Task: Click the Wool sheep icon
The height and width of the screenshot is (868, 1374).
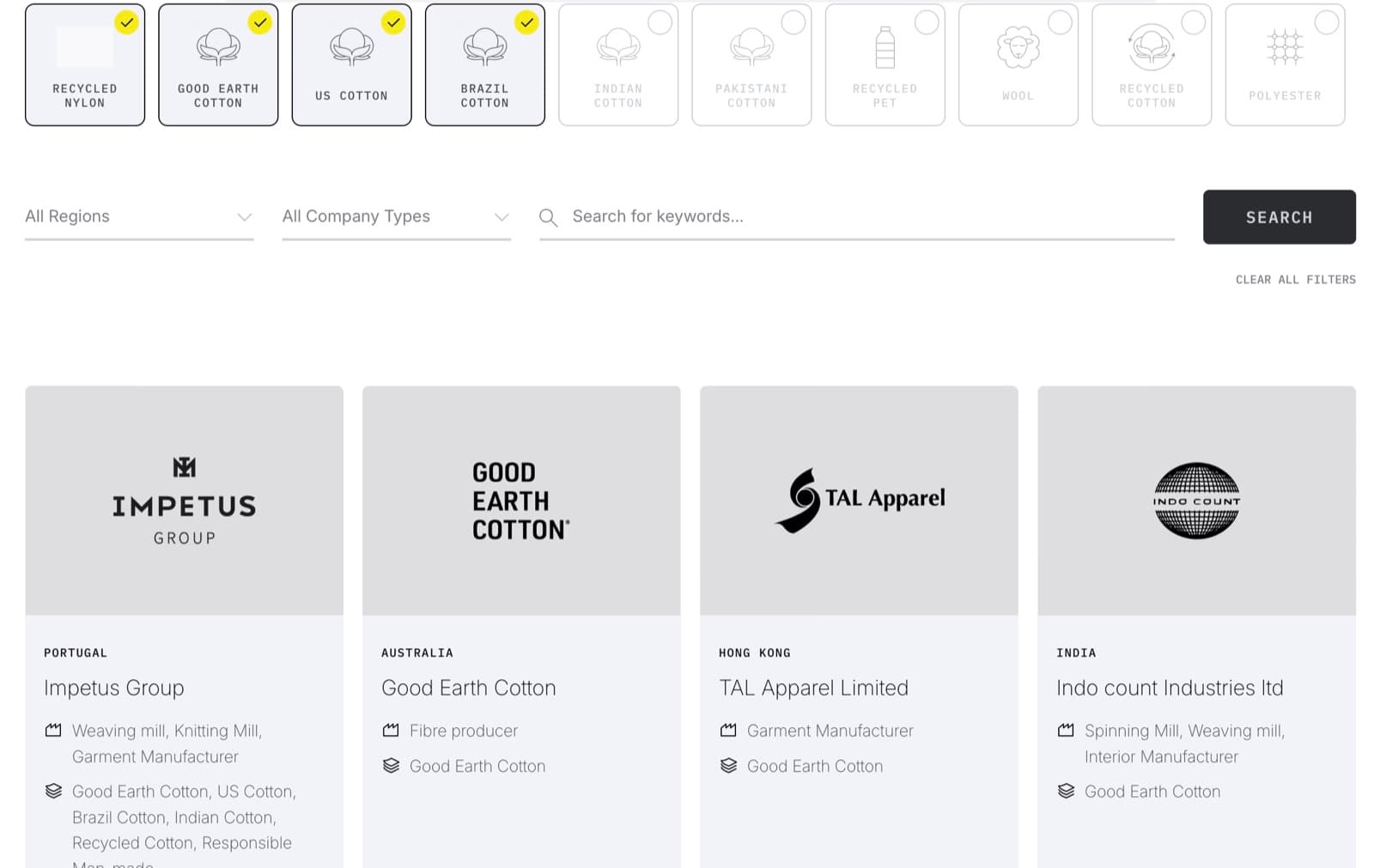Action: pyautogui.click(x=1018, y=47)
